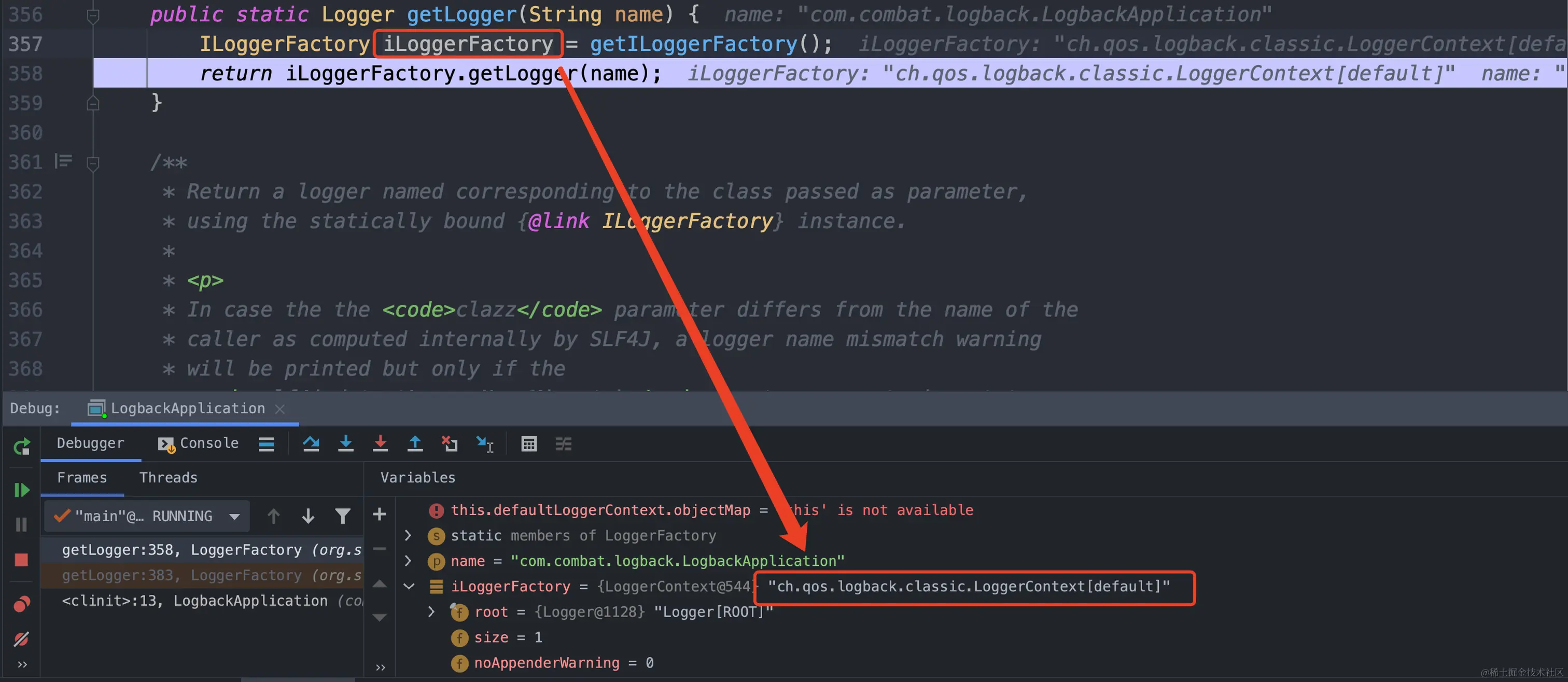
Task: Step over the current line
Action: coord(311,444)
